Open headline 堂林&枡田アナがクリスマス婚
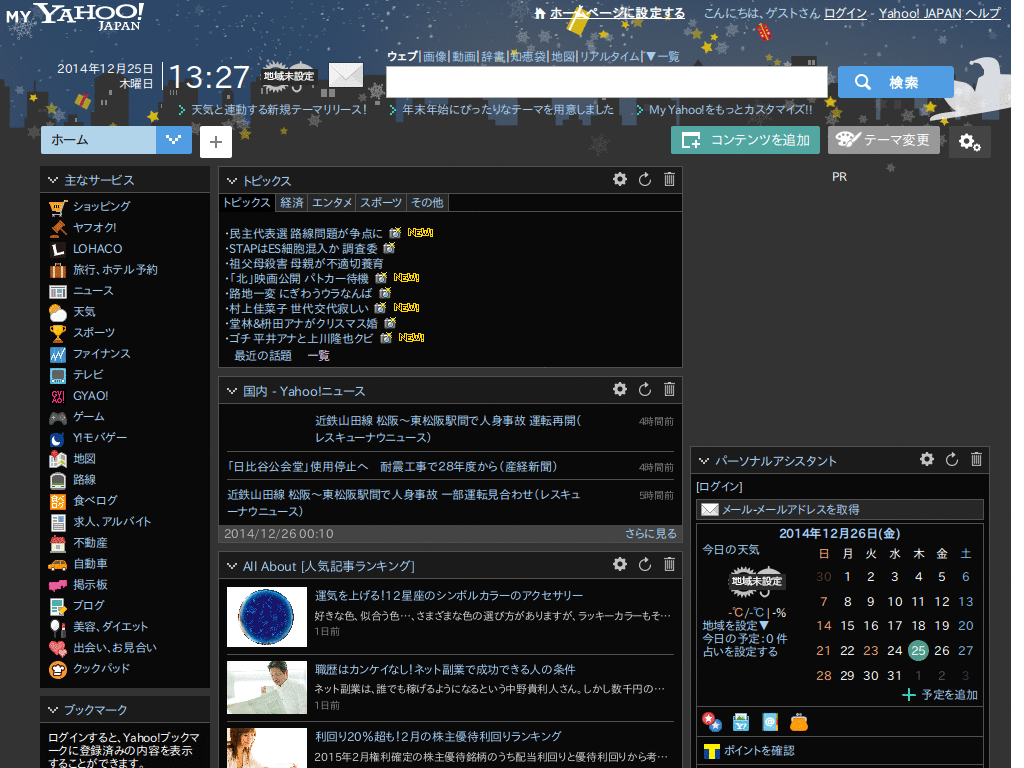Screen dimensions: 1024x768 [303, 323]
